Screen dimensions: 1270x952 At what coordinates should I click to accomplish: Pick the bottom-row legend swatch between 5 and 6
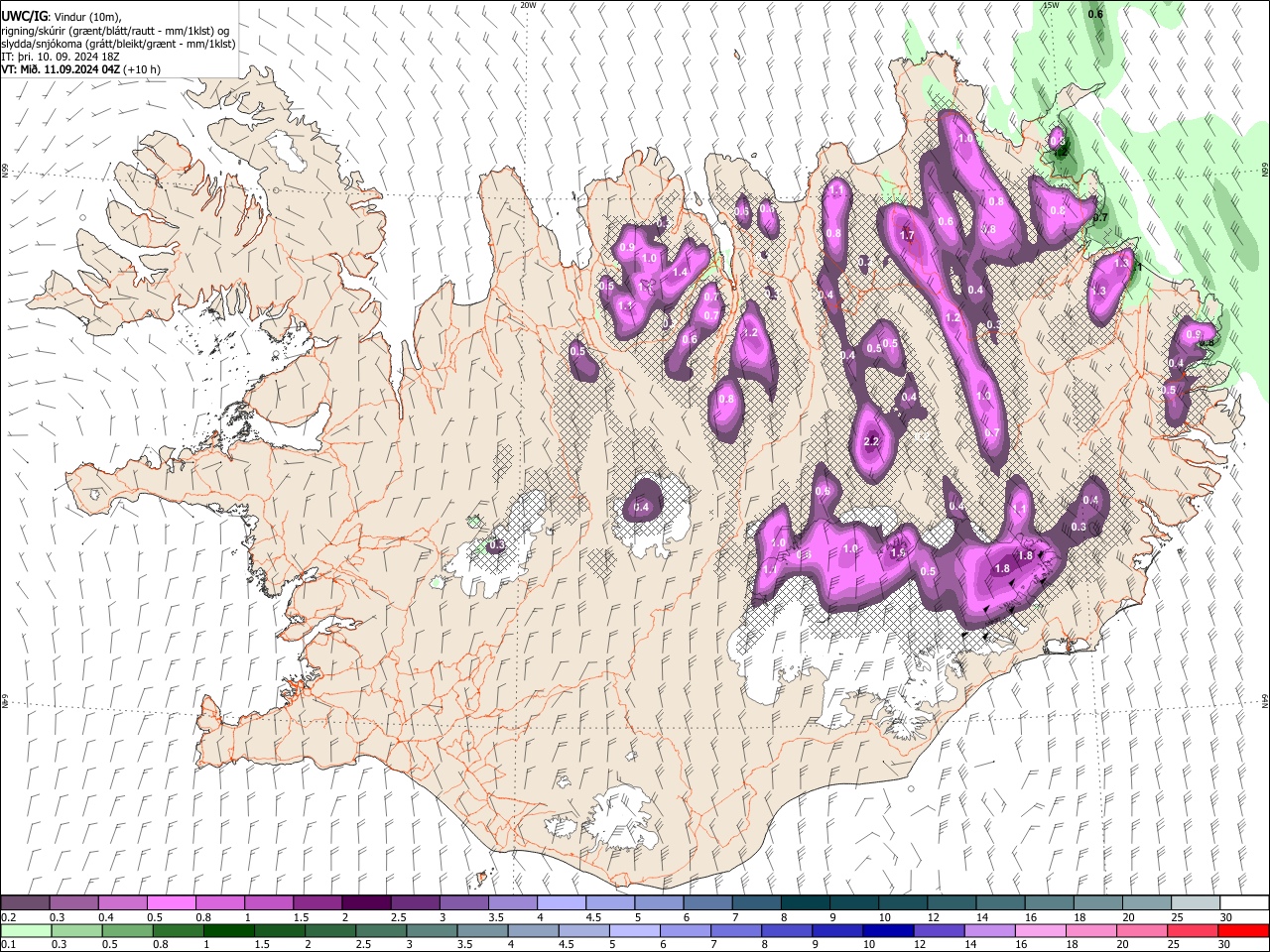tap(634, 931)
